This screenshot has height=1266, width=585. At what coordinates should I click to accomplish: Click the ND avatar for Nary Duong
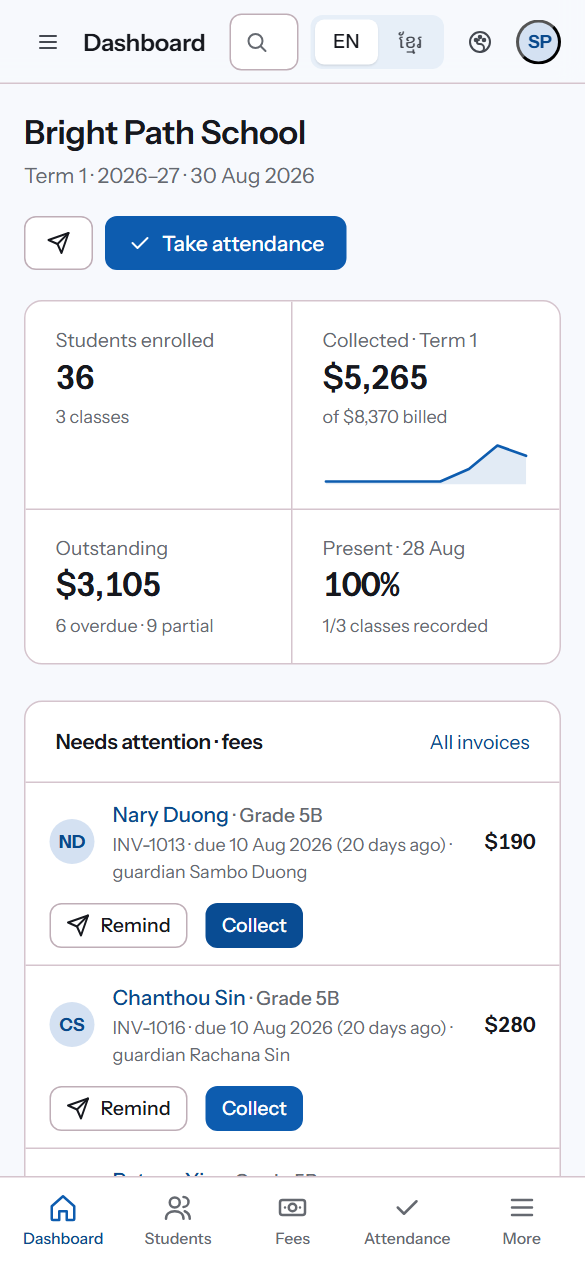click(72, 842)
